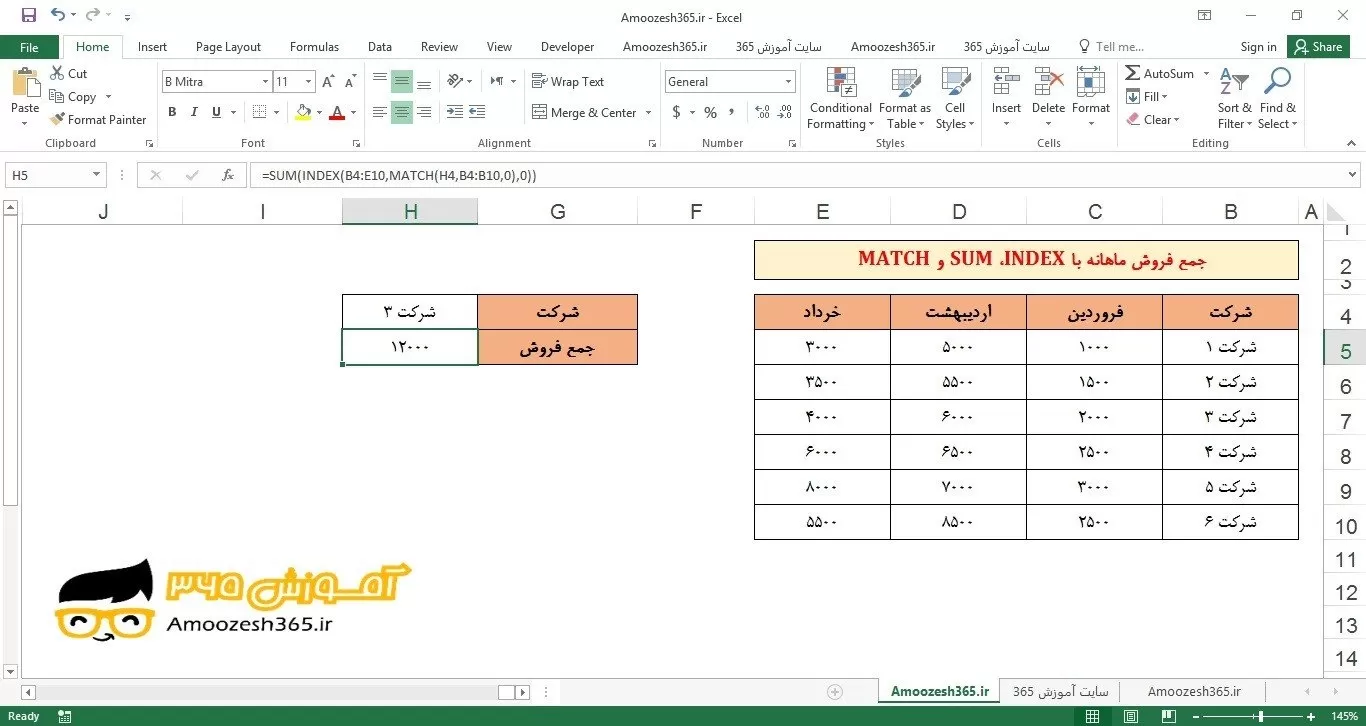Viewport: 1366px width, 726px height.
Task: Toggle Bold formatting
Action: [172, 112]
